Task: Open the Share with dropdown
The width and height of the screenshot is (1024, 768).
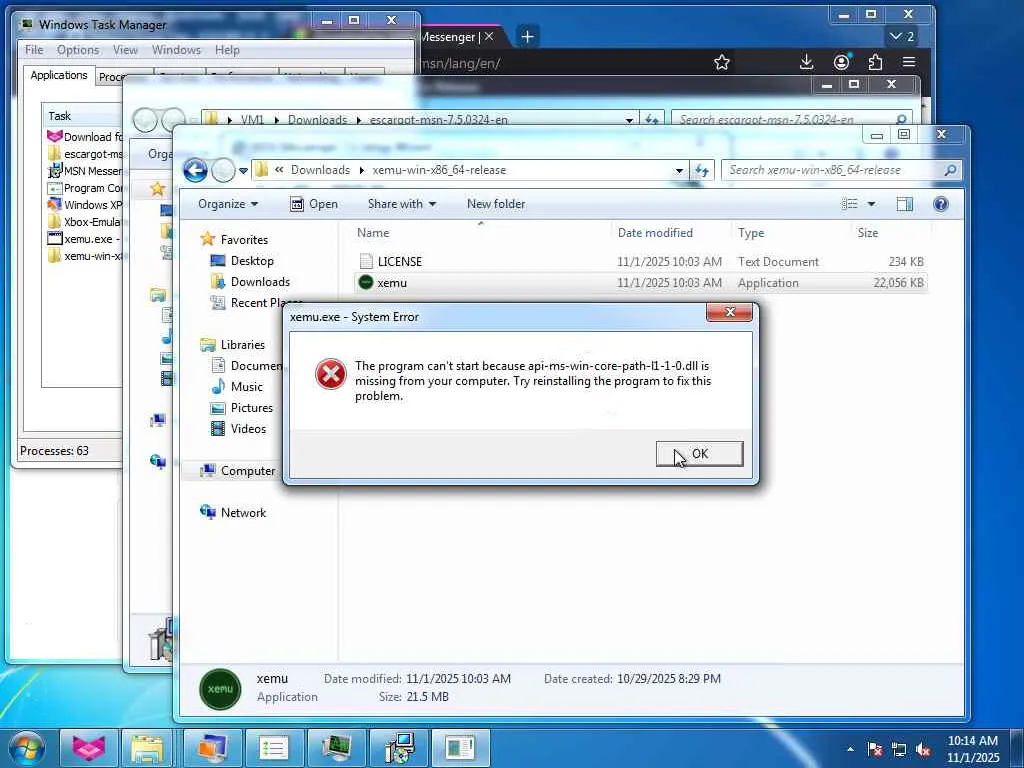Action: tap(402, 204)
